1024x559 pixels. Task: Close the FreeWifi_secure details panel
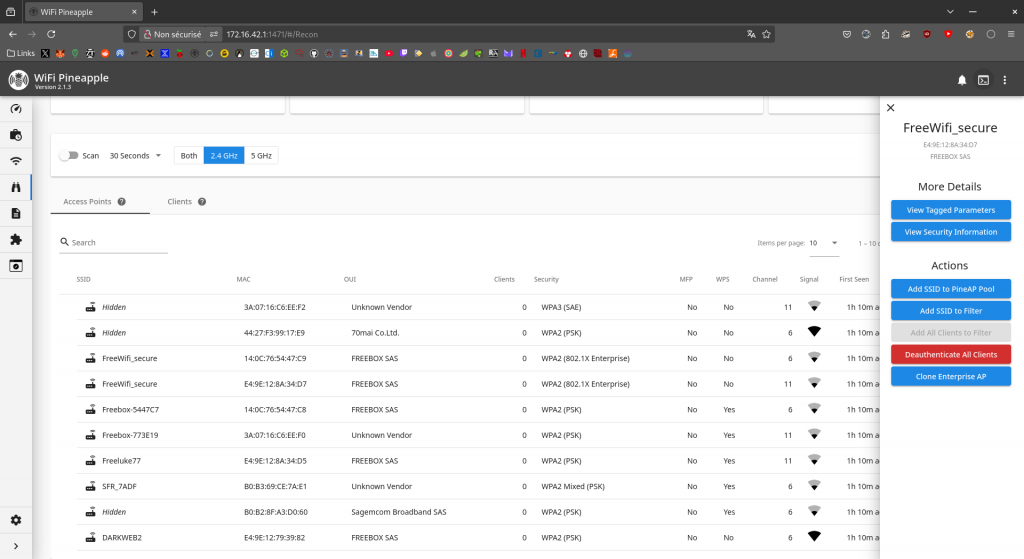pyautogui.click(x=891, y=108)
